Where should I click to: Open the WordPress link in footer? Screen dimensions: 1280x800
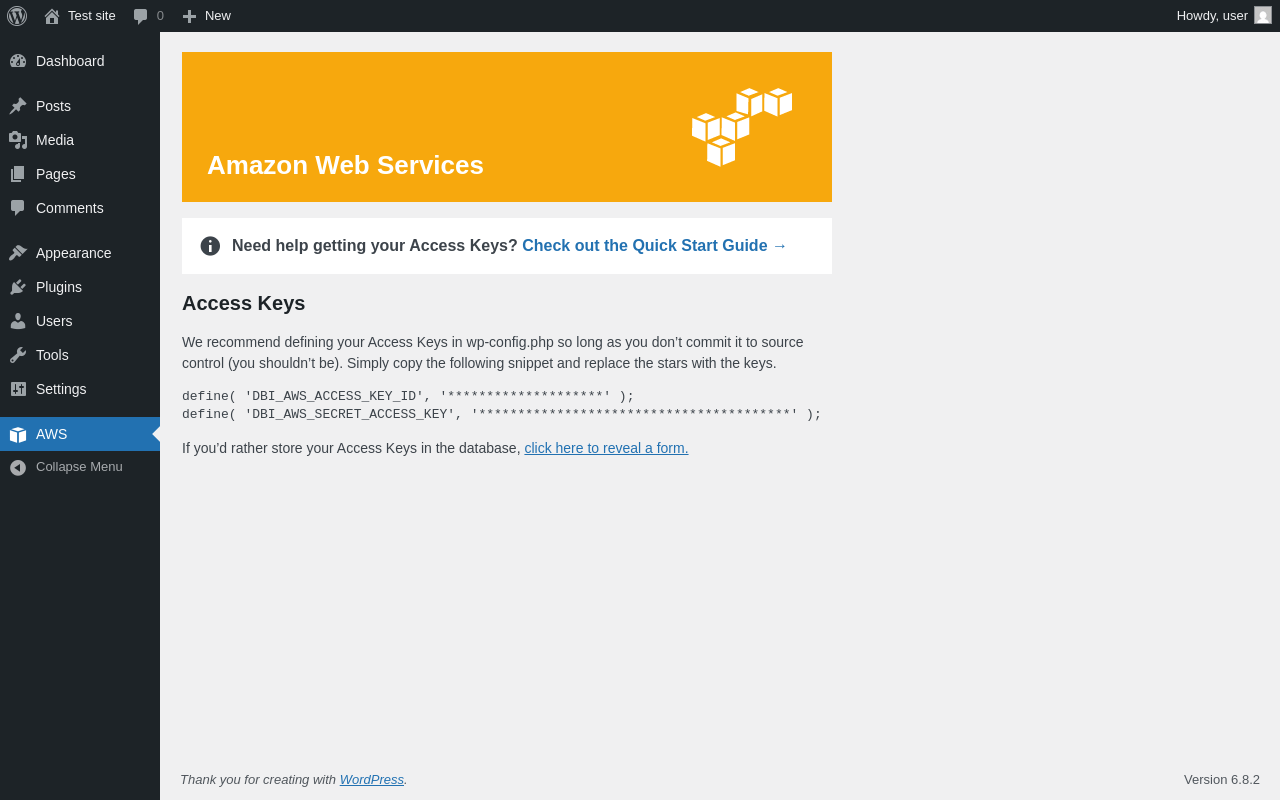[x=372, y=779]
